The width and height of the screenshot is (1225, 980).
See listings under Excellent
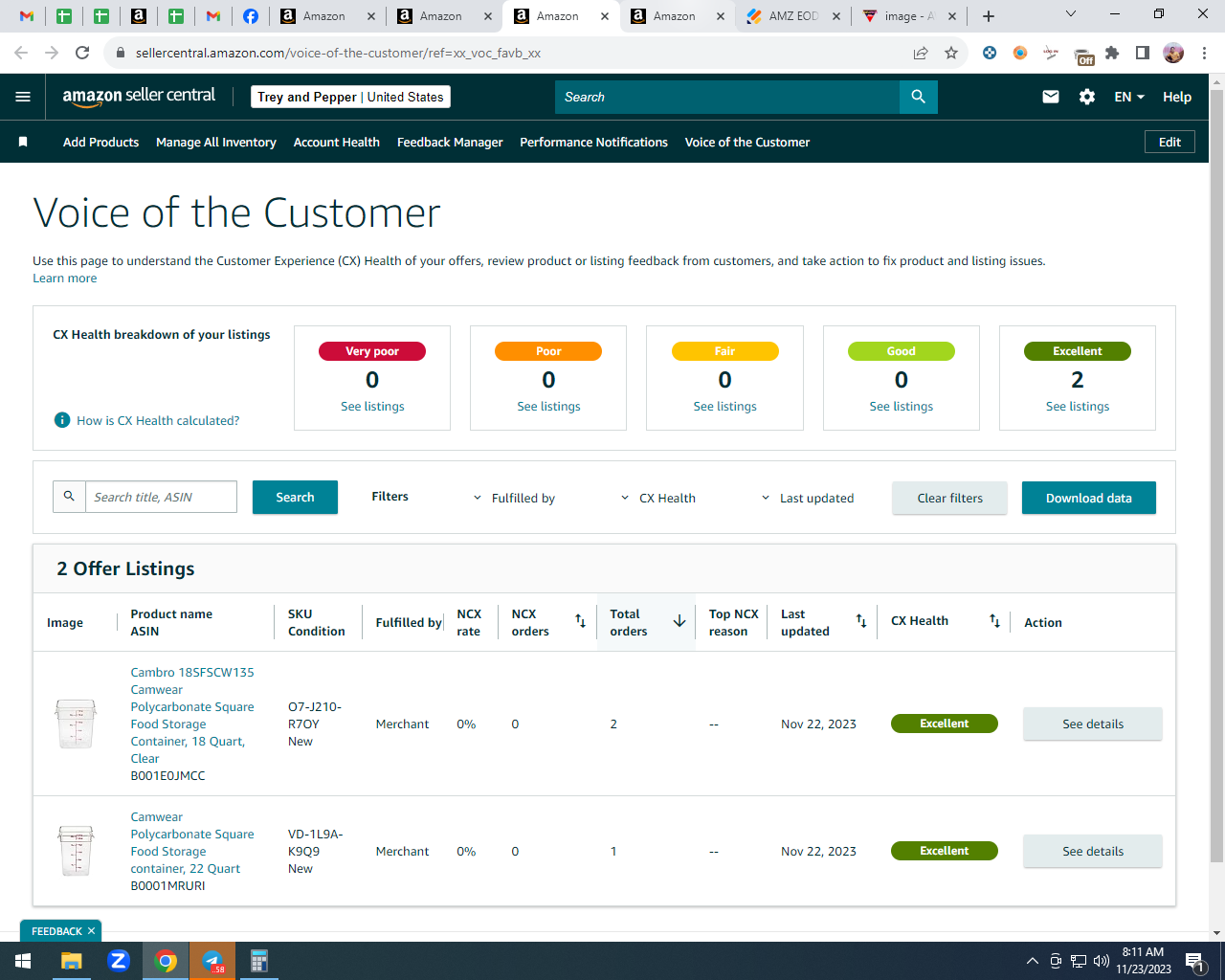point(1078,406)
